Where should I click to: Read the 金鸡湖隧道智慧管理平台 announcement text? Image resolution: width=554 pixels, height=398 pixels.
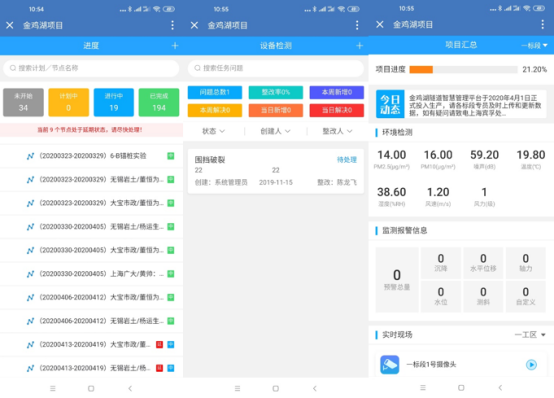pyautogui.click(x=475, y=105)
